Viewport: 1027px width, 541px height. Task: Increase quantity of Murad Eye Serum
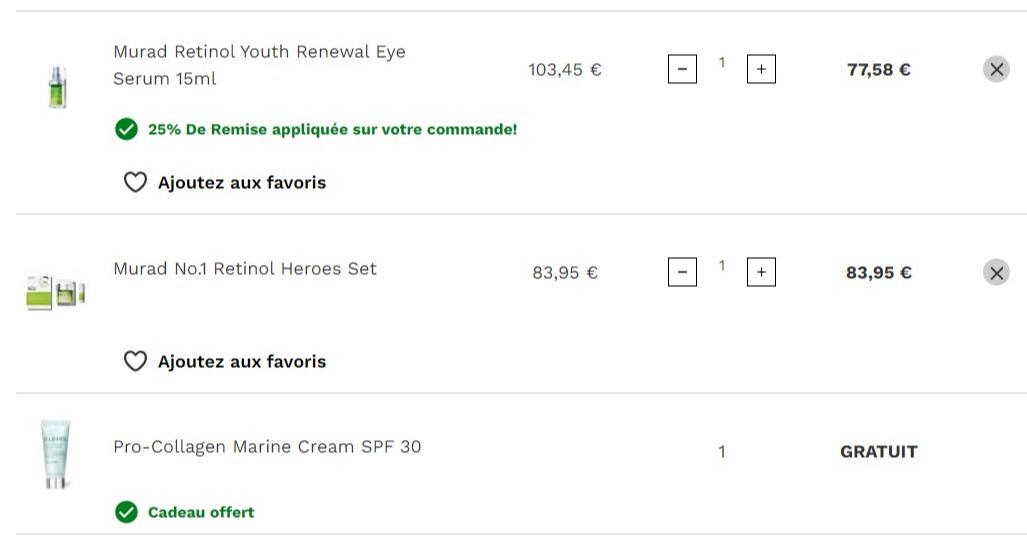coord(761,69)
